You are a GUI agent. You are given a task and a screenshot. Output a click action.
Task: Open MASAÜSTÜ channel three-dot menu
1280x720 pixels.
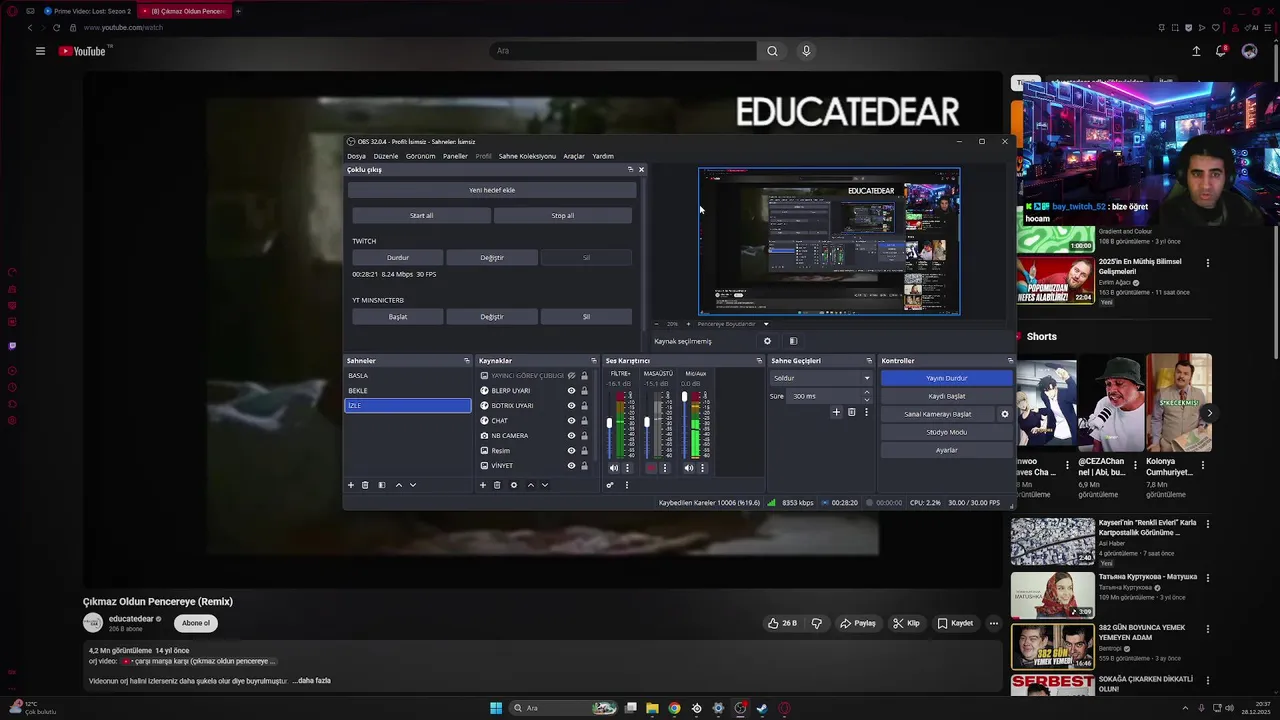(665, 468)
